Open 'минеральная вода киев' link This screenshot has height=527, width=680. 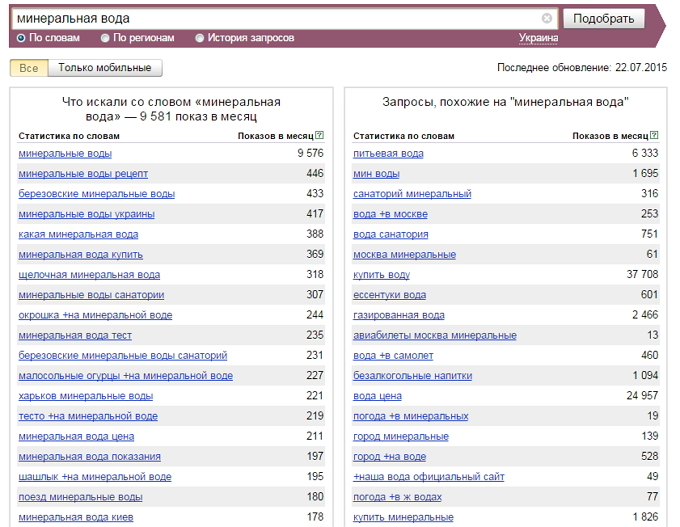click(x=75, y=517)
